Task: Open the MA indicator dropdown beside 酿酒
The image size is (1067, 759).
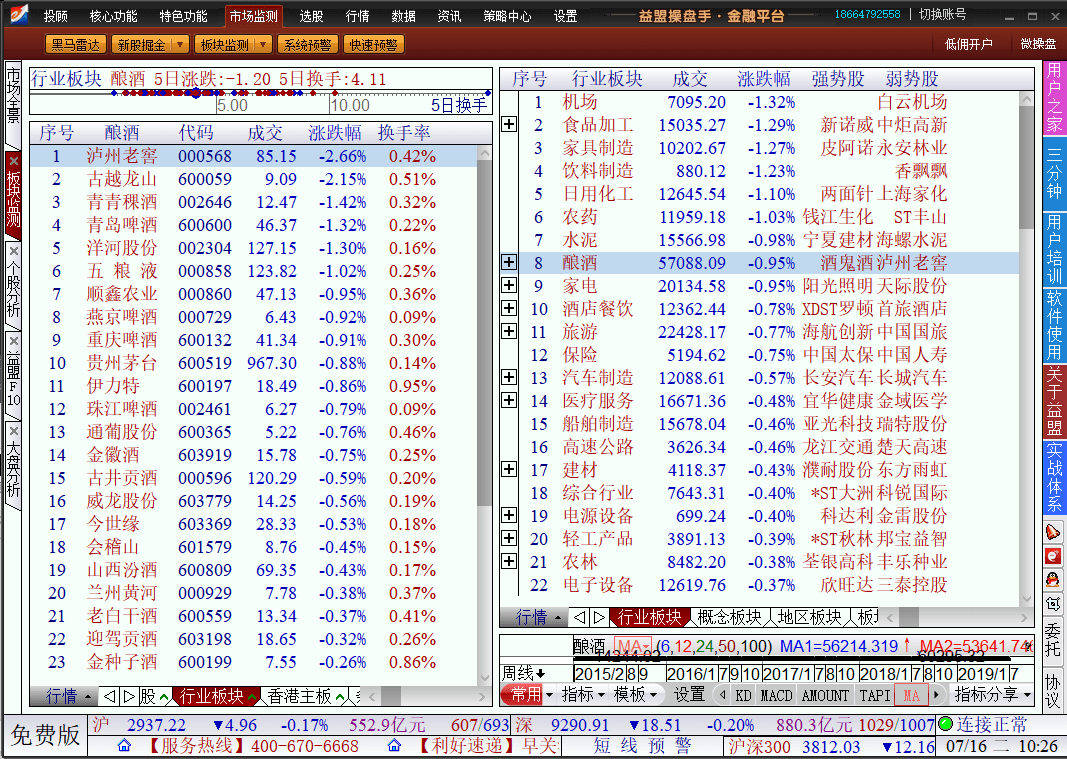Action: pyautogui.click(x=633, y=646)
